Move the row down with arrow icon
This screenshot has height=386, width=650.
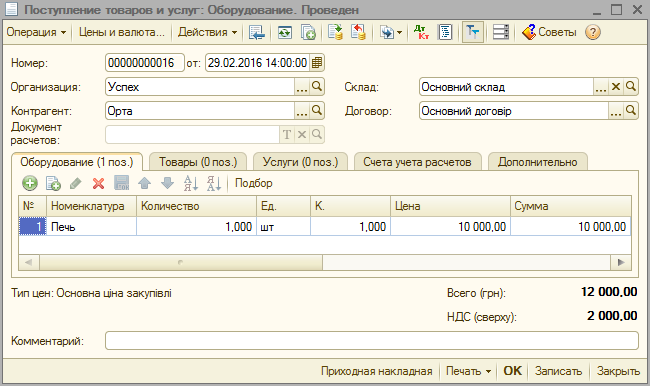(167, 183)
